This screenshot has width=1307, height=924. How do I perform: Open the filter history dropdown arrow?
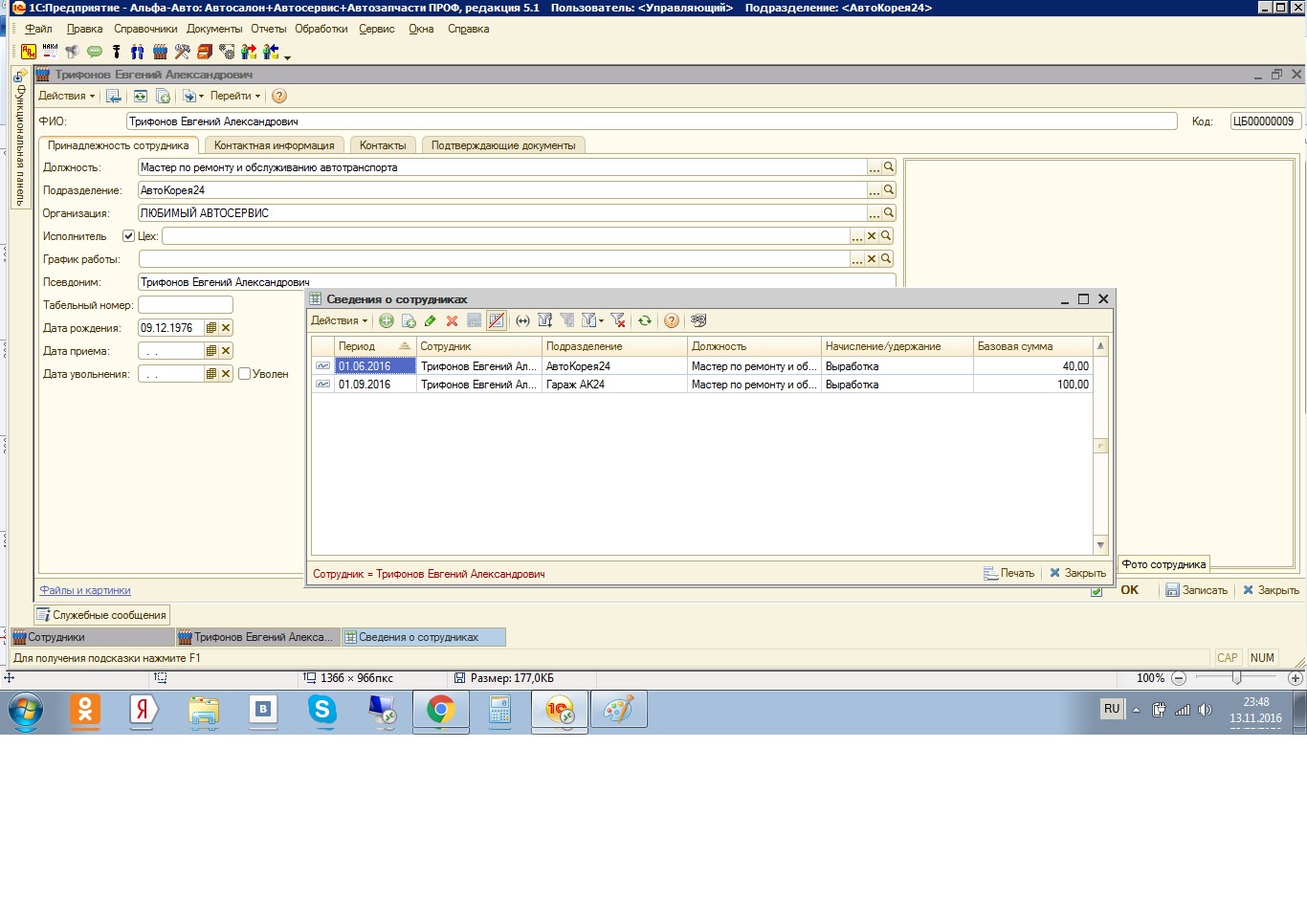(601, 321)
